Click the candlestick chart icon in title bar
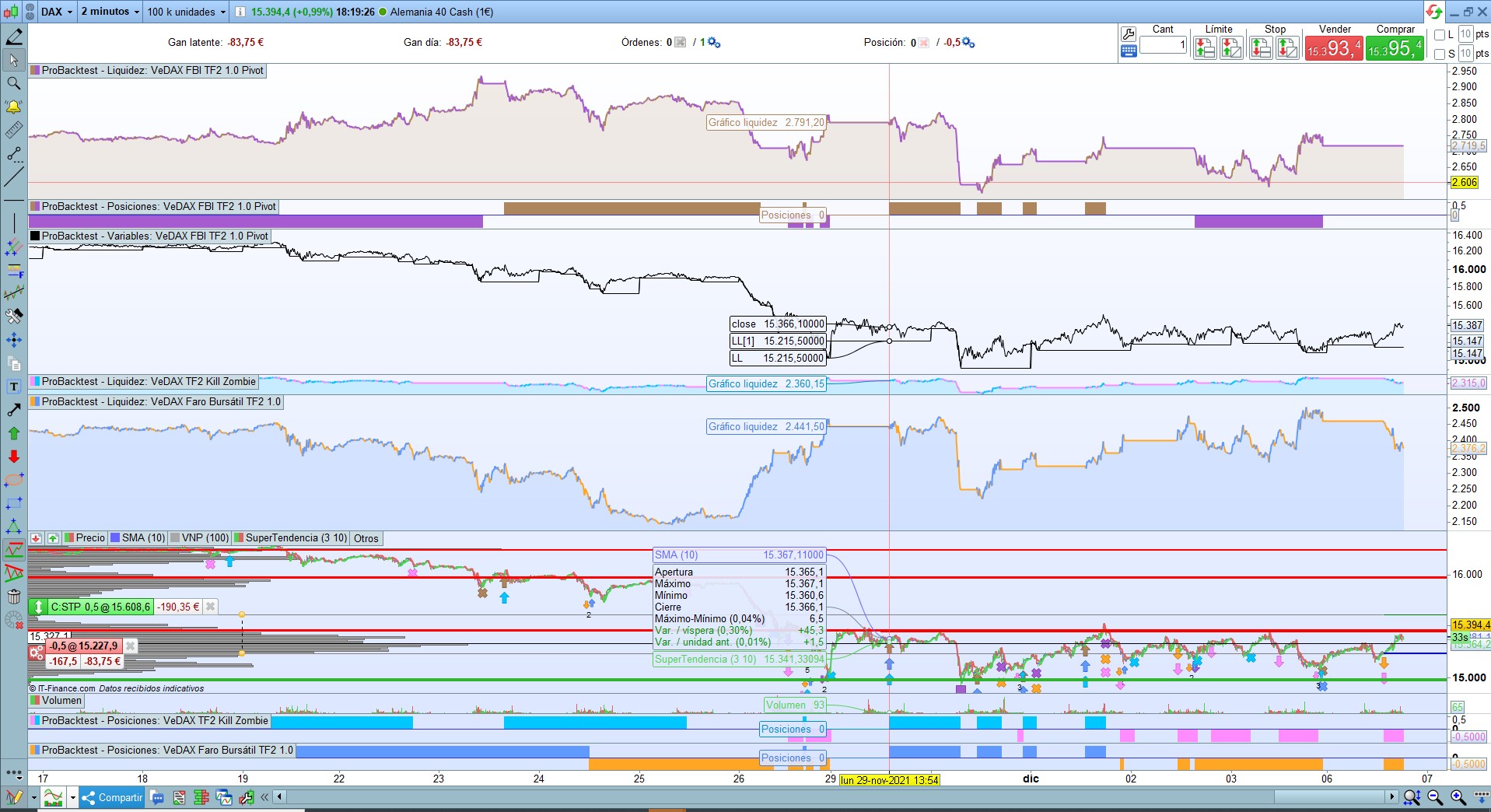 (12, 12)
